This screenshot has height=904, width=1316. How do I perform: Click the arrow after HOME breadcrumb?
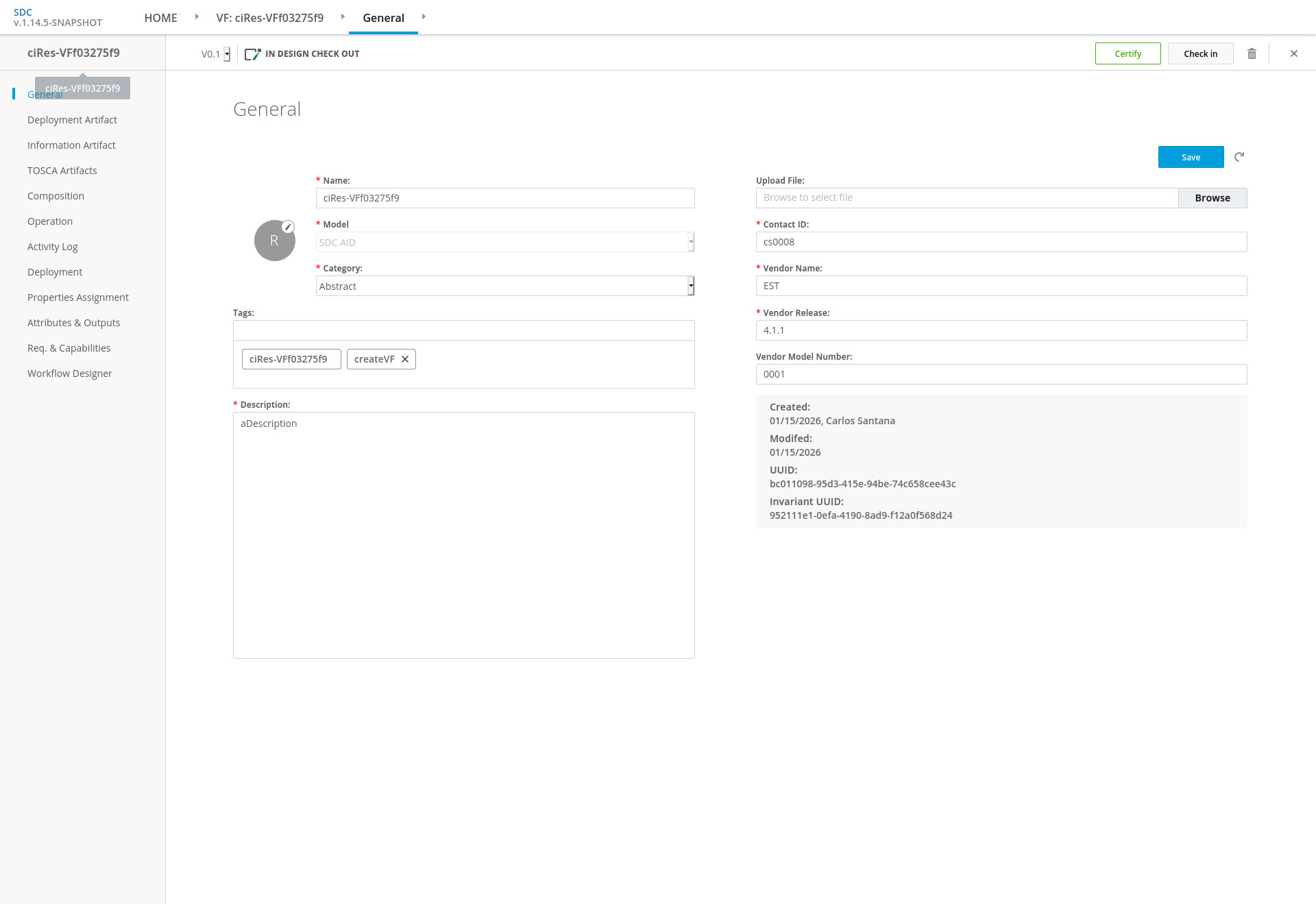point(197,16)
